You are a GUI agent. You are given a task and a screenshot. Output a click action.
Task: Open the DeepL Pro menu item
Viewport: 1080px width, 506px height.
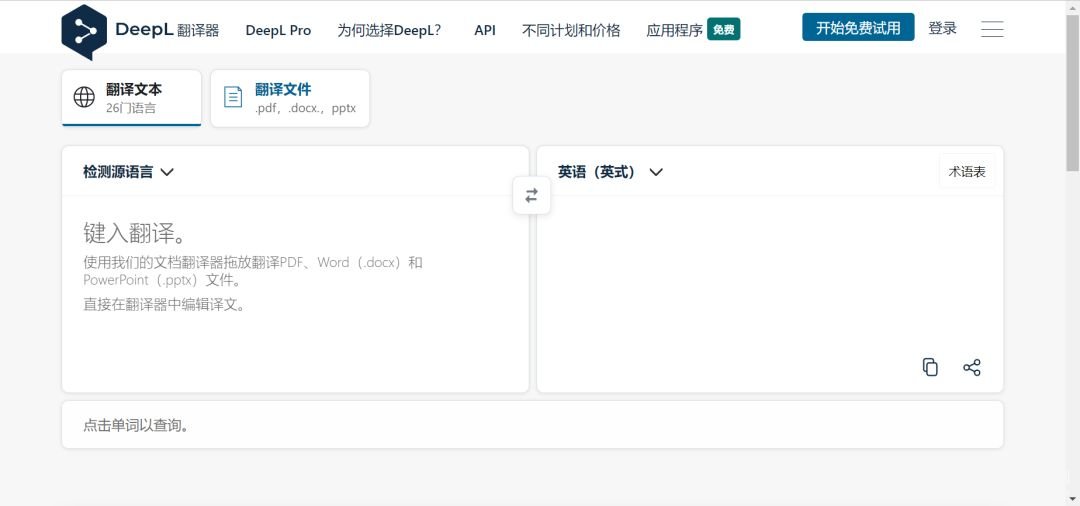click(x=278, y=30)
